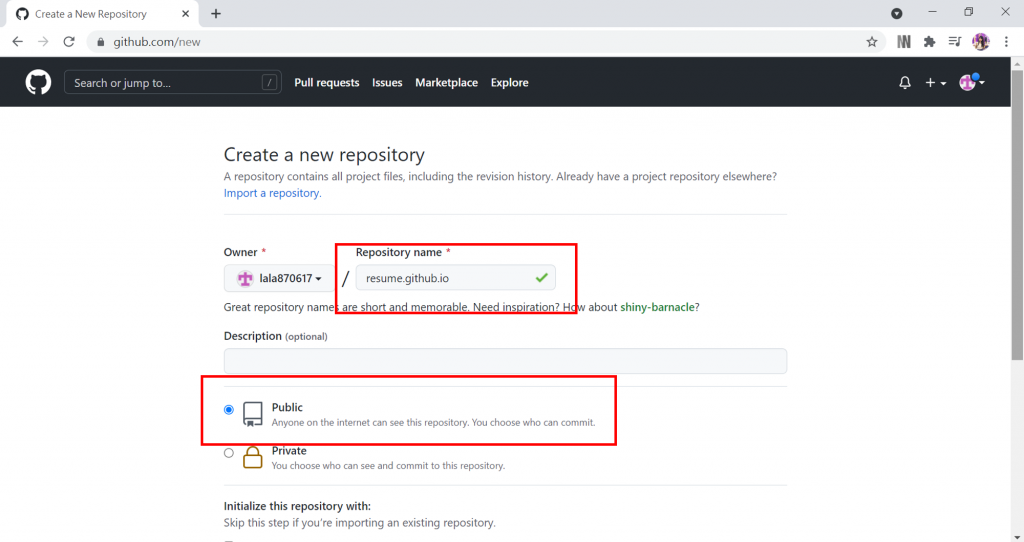Click the Public option label
Viewport: 1024px width, 542px height.
coord(287,407)
